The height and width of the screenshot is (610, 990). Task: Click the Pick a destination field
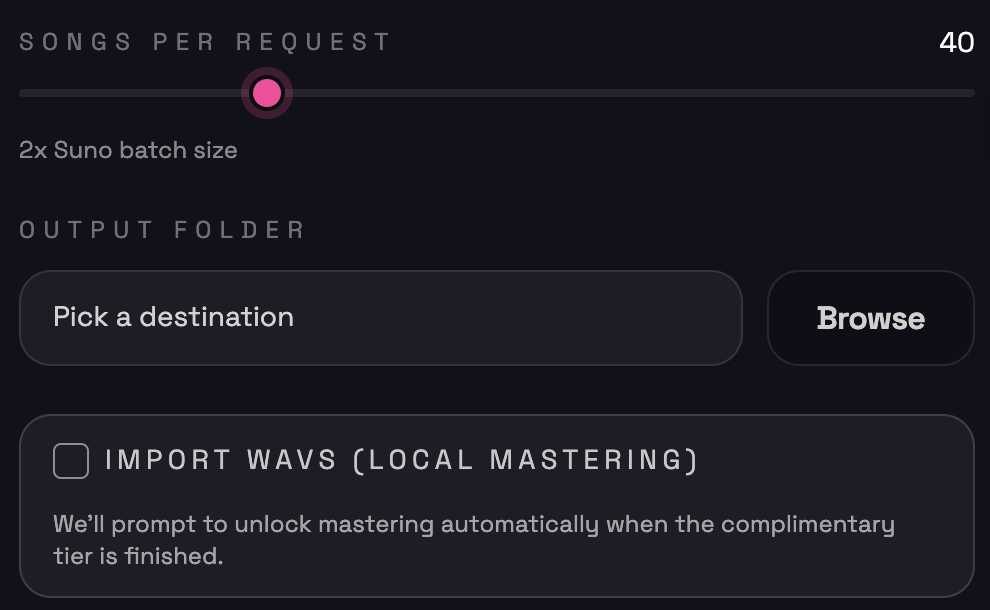tap(380, 318)
